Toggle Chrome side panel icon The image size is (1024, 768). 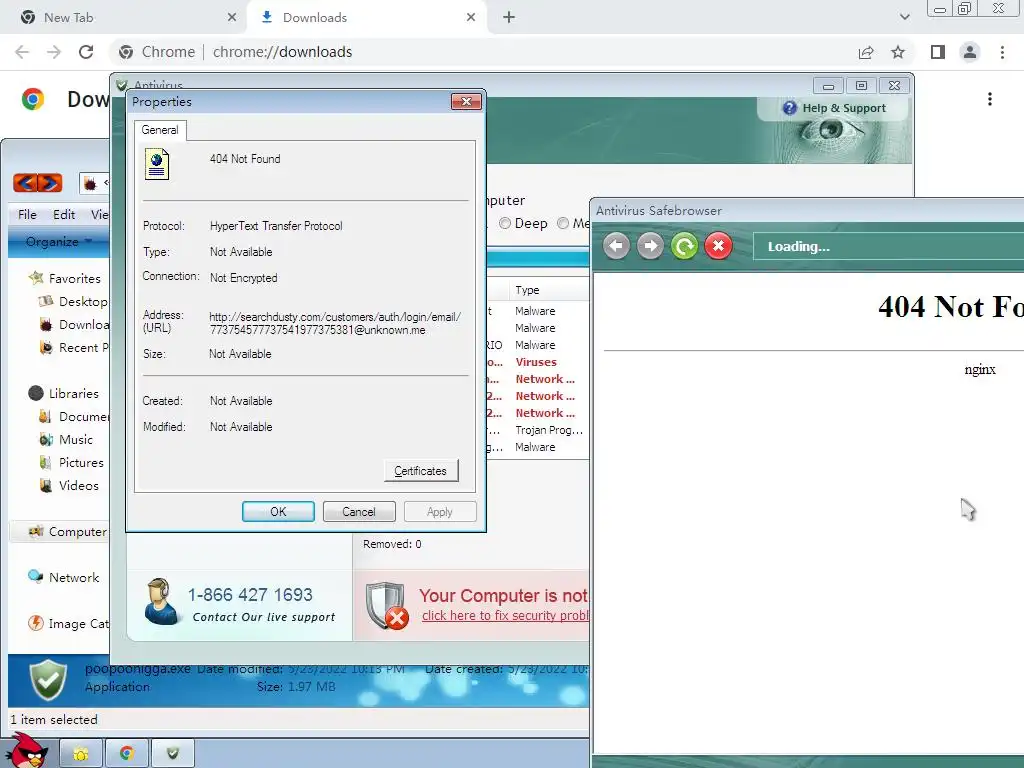point(938,52)
